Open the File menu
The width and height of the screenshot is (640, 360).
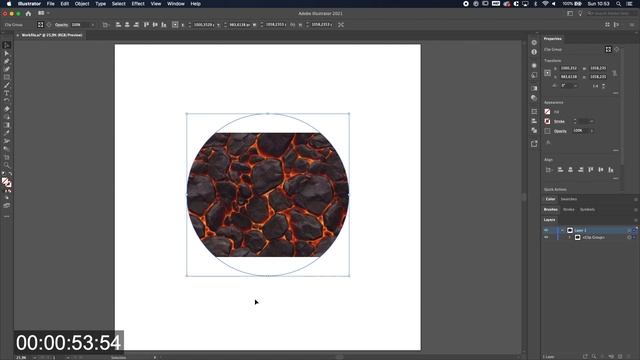[x=51, y=4]
